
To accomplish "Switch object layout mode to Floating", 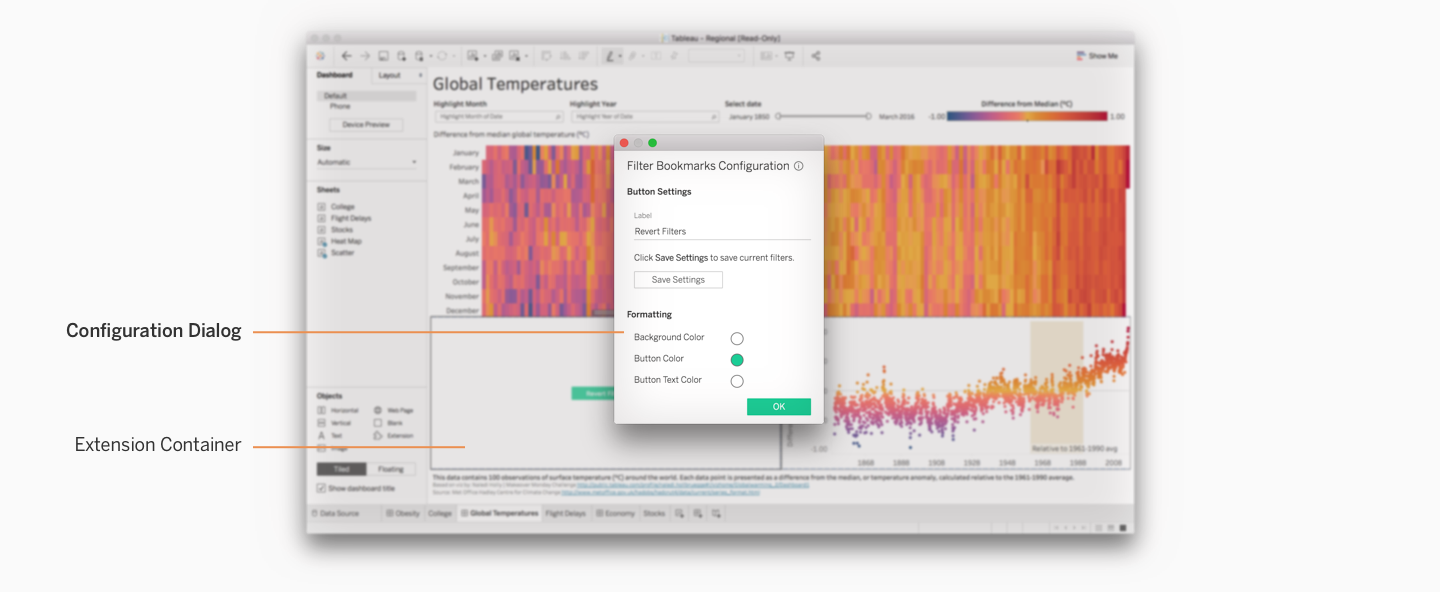I will click(x=390, y=469).
